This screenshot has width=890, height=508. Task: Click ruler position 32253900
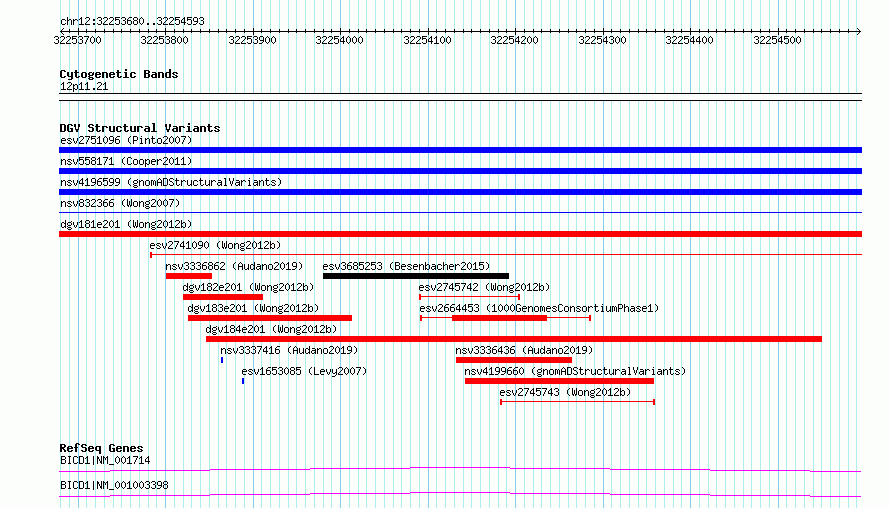click(253, 40)
